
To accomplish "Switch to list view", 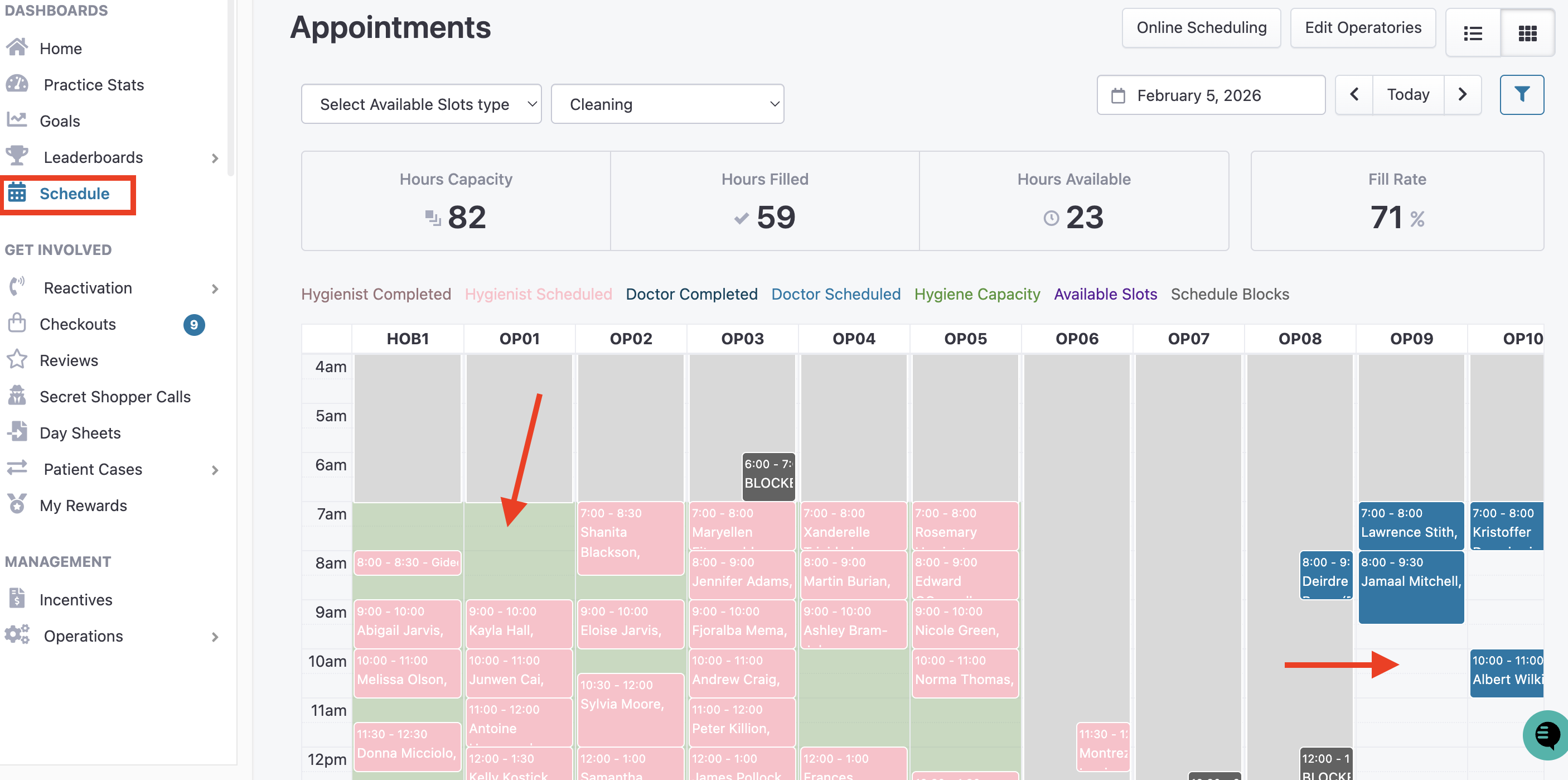I will coord(1473,33).
